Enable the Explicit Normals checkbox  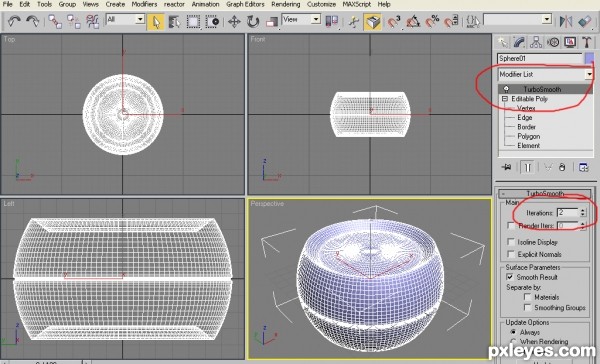(511, 254)
